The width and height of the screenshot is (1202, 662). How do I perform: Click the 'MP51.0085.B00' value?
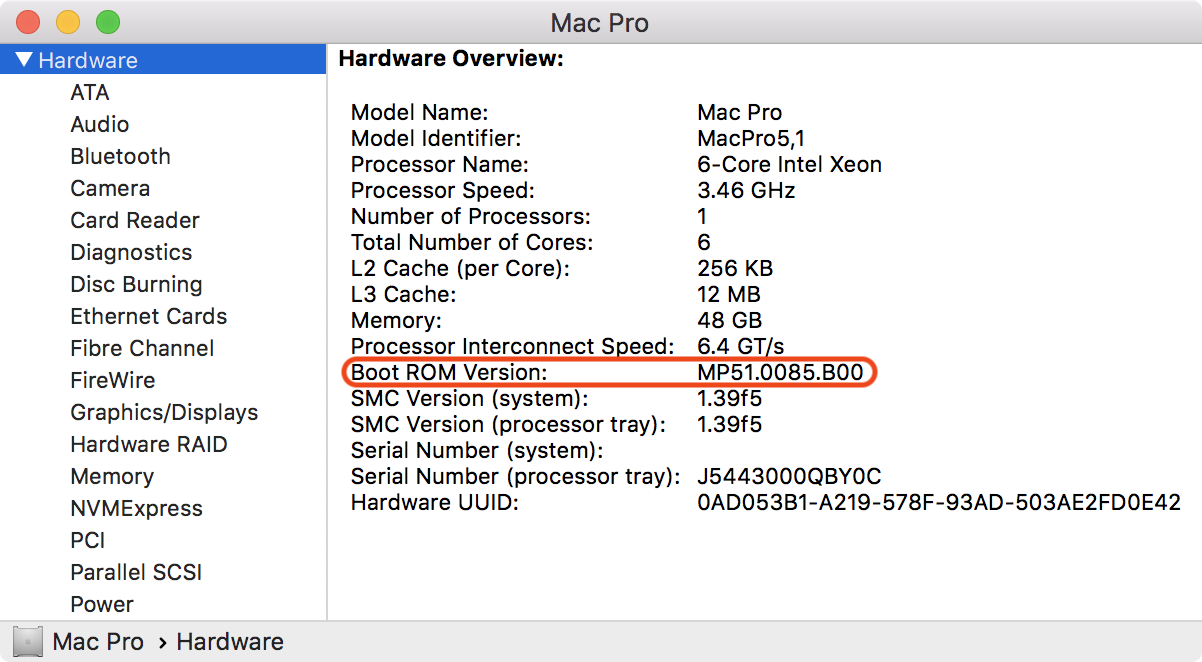click(x=782, y=372)
